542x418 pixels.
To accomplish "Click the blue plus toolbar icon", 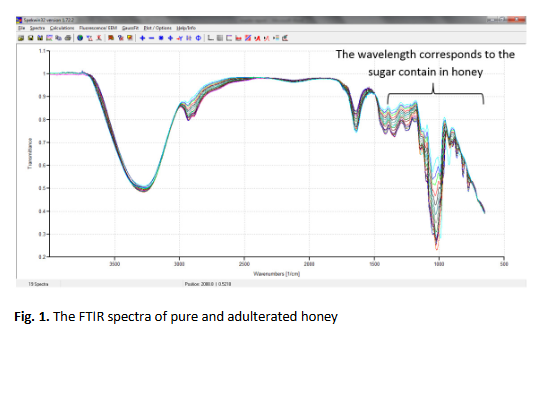I will pyautogui.click(x=142, y=38).
